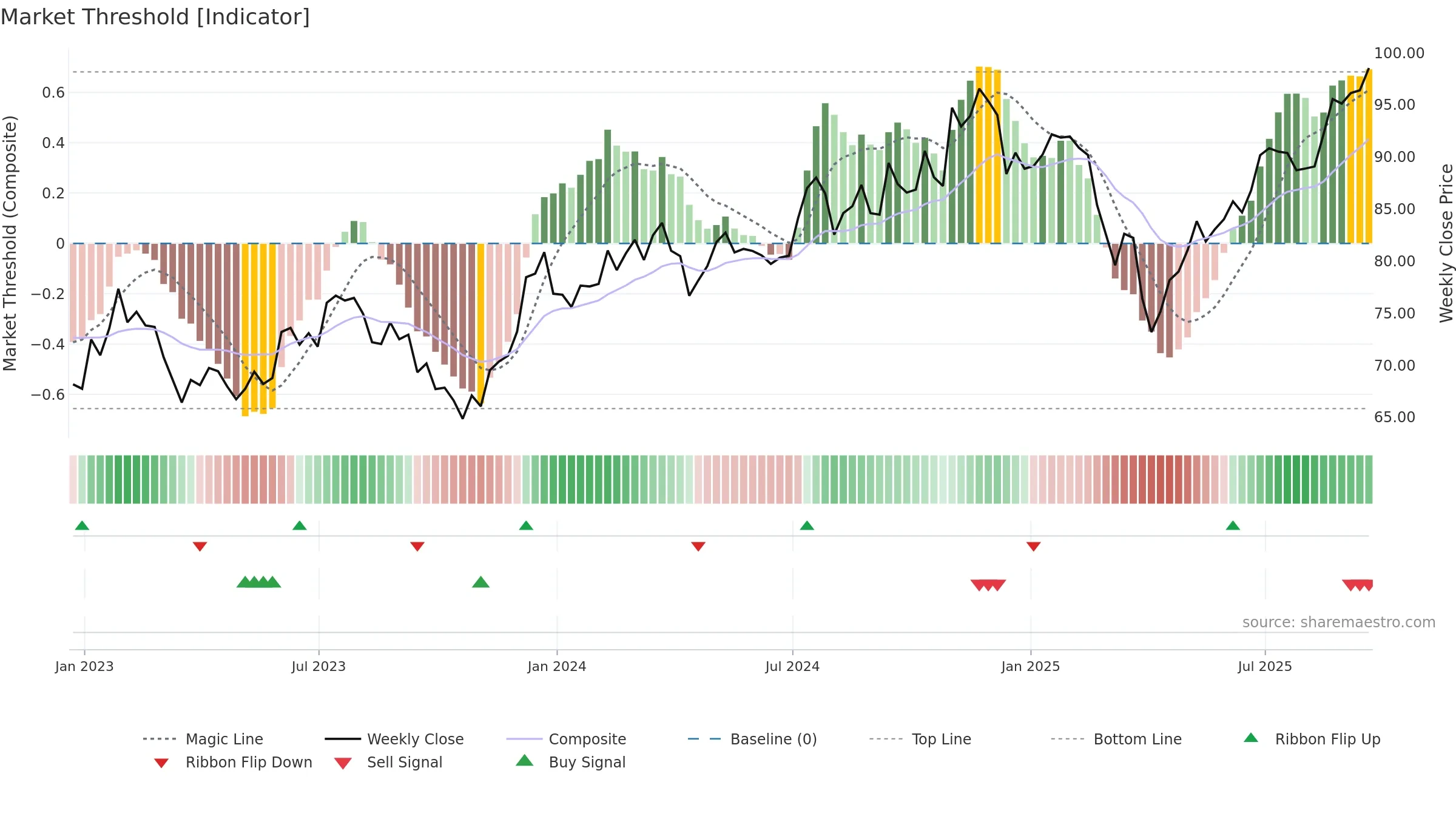Click the ribbon flip up marker after Jul 2024
This screenshot has height=819, width=1456.
(807, 525)
